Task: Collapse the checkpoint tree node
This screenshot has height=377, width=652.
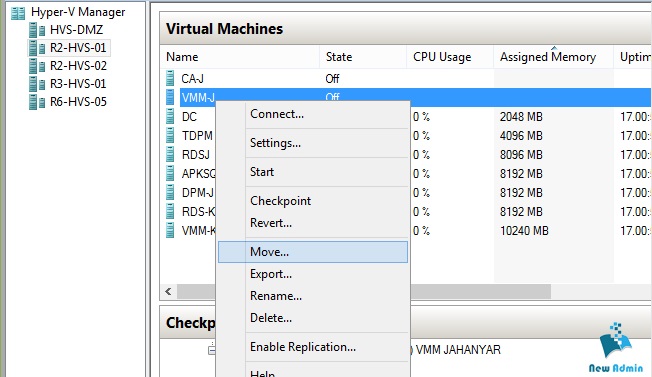Action: 212,350
